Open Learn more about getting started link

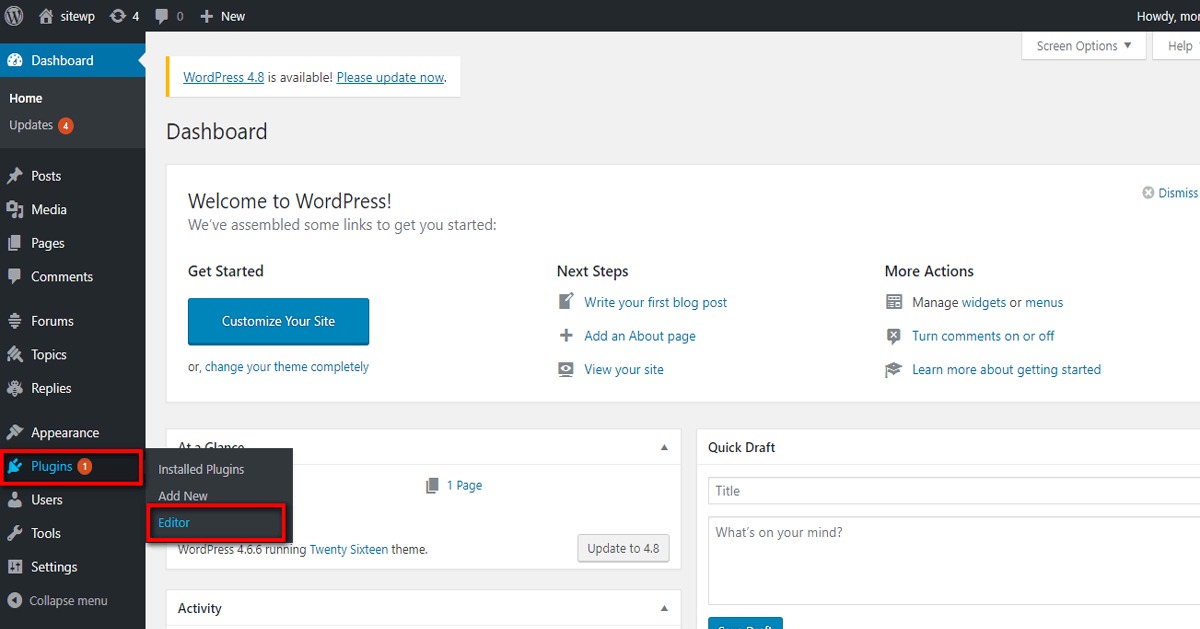point(1006,369)
